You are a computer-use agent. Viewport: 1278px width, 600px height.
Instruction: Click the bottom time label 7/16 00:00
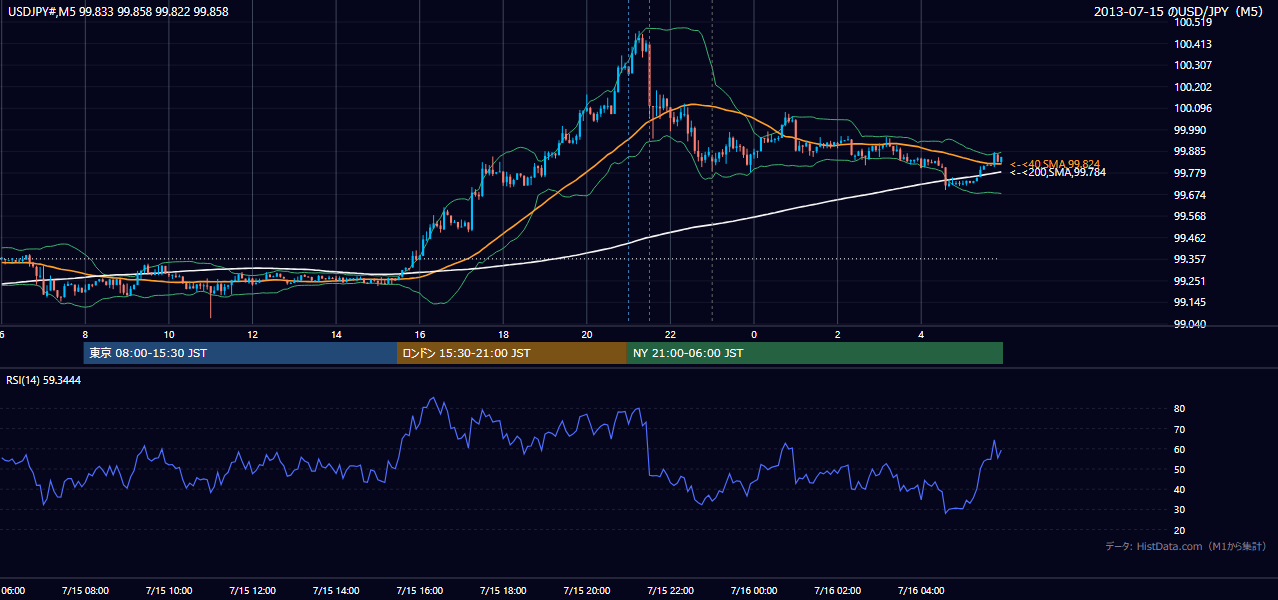(x=754, y=590)
